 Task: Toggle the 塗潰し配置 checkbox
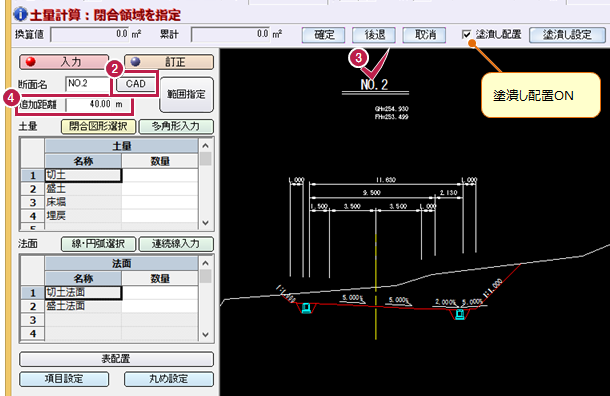(x=466, y=34)
